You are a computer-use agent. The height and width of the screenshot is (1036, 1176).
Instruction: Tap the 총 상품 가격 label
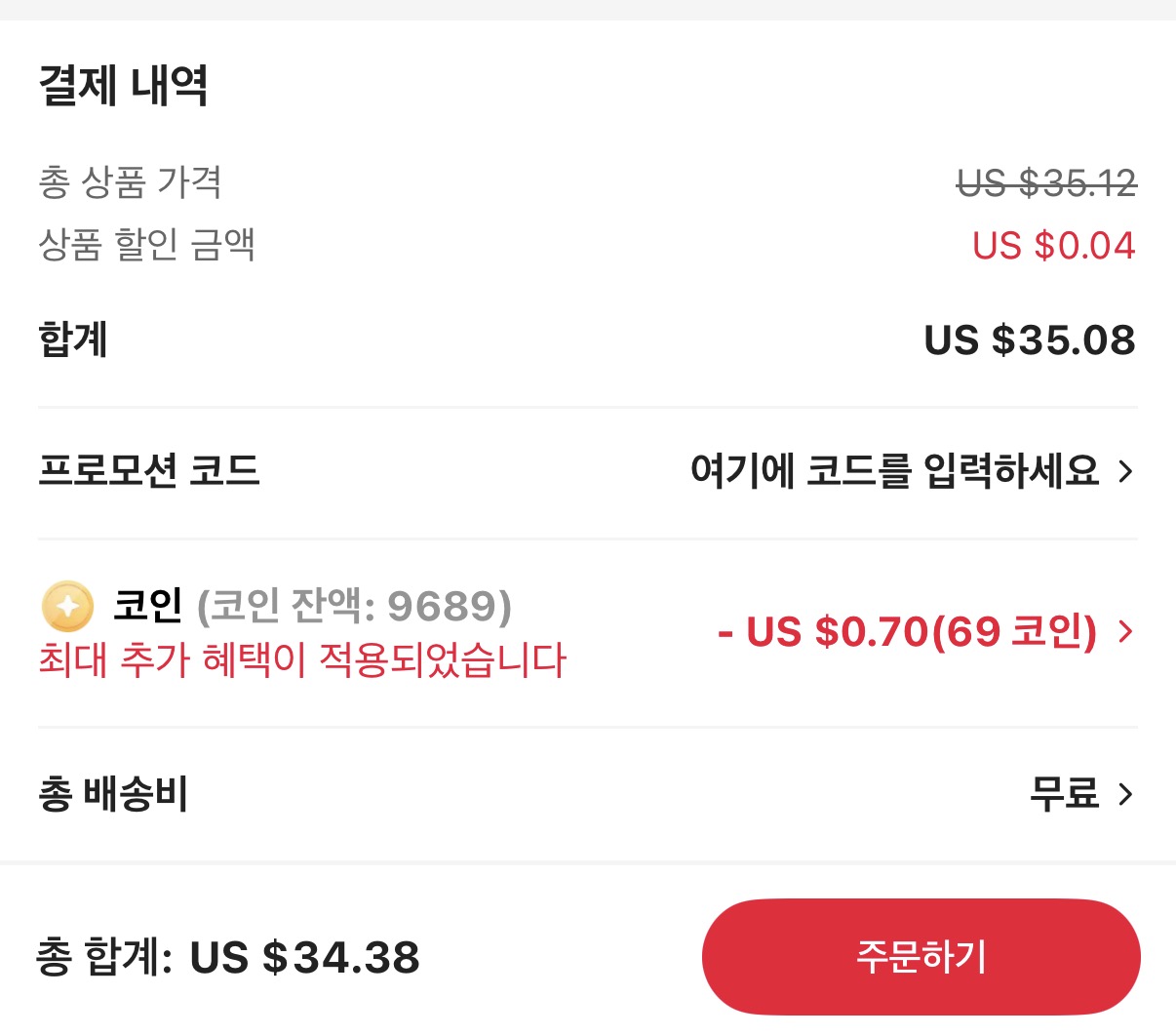130,182
